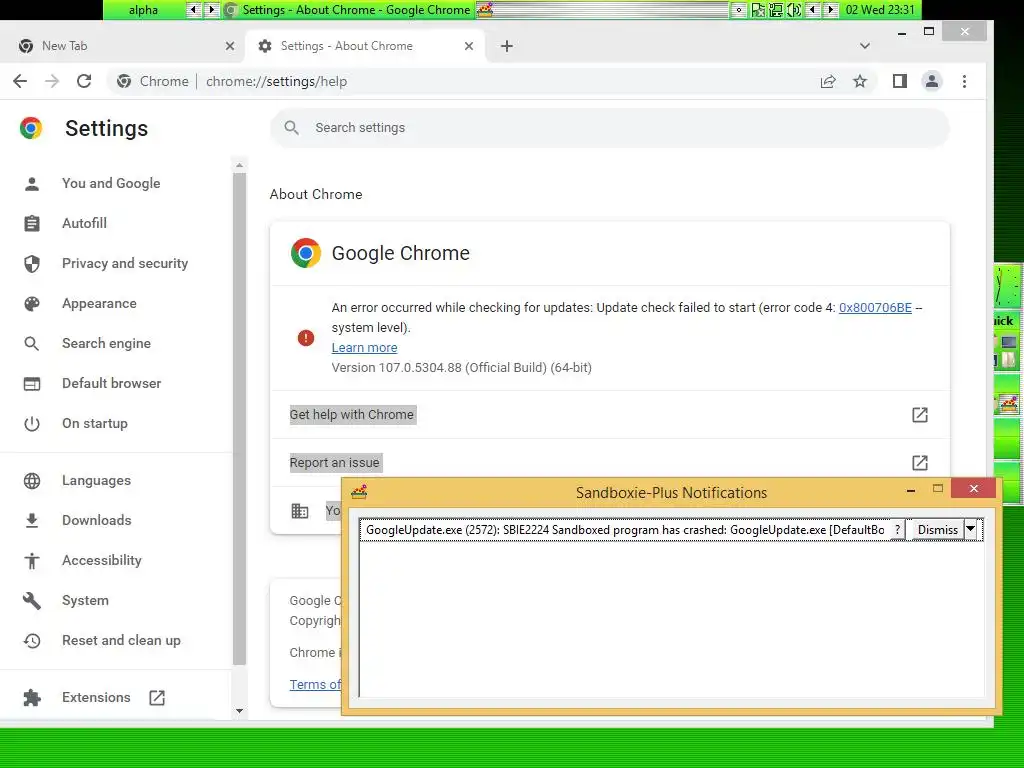Click the Search engine magnifier icon
Screen dimensions: 1024x768
[31, 344]
